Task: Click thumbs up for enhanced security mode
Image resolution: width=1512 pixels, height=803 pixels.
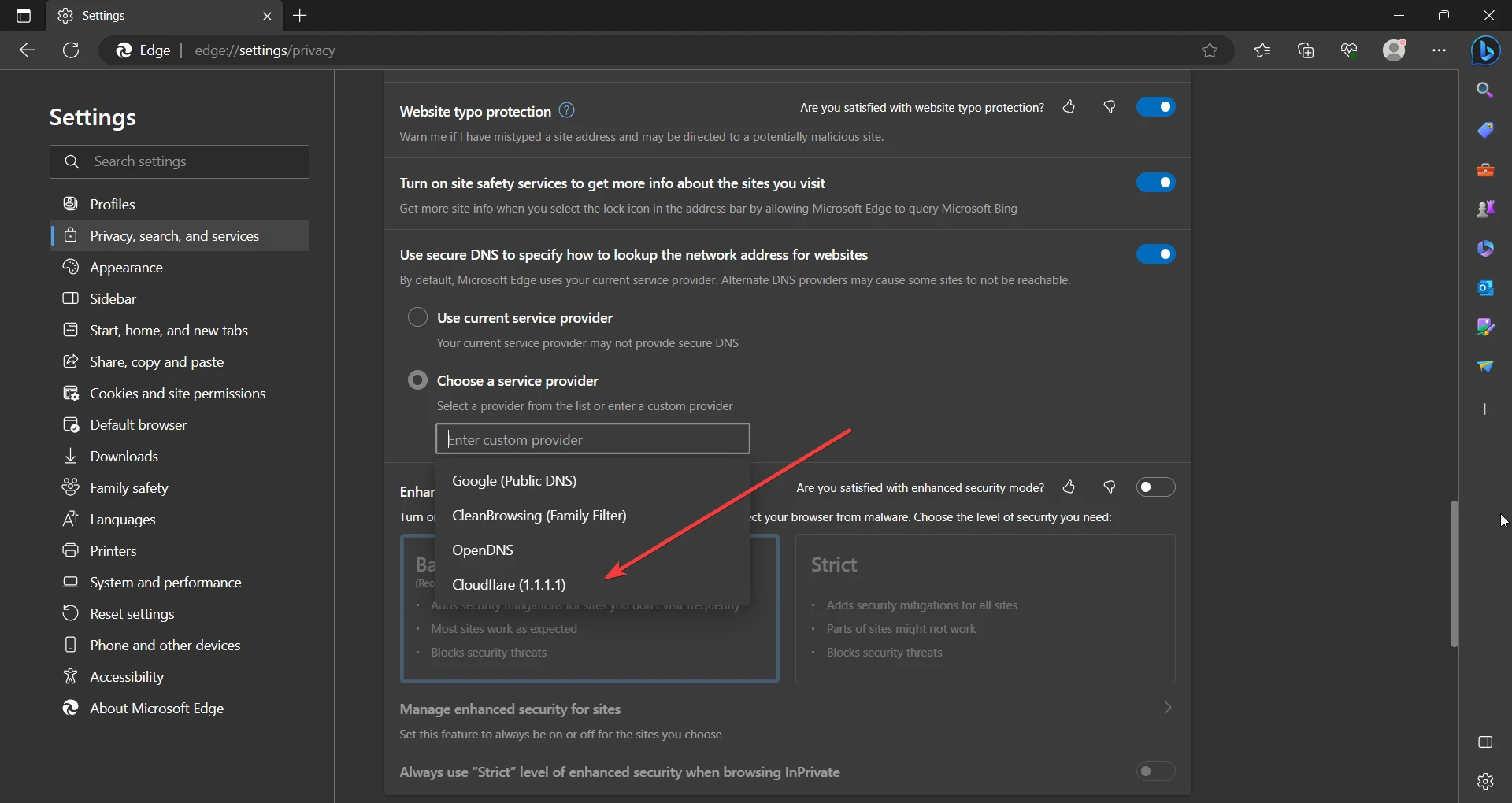Action: [x=1069, y=487]
